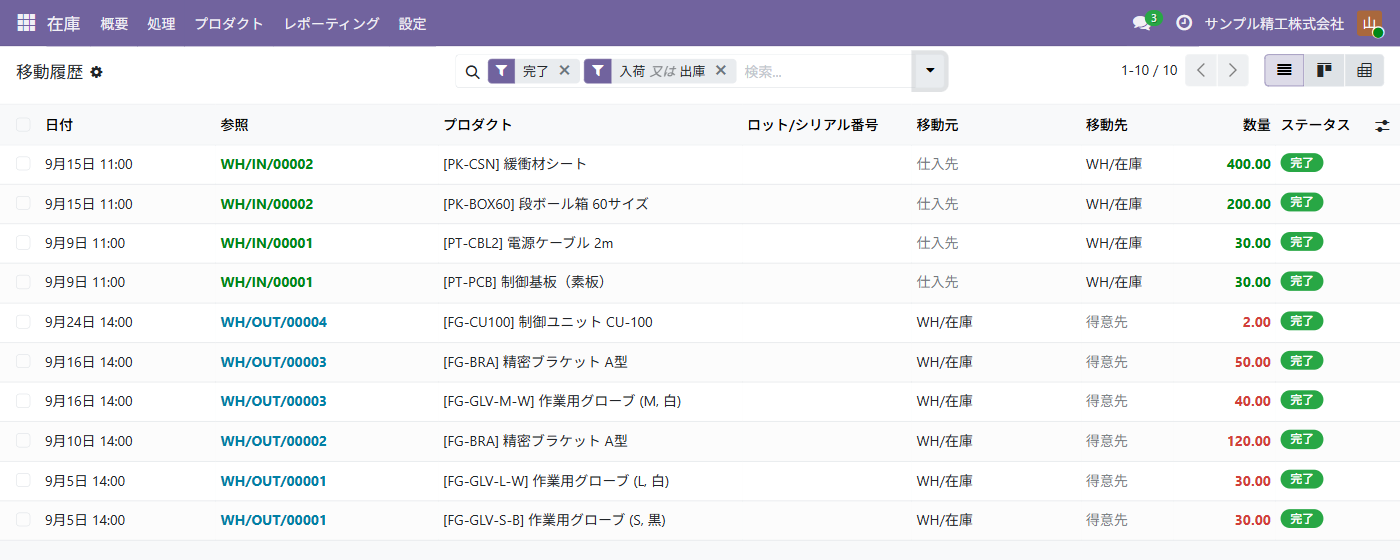Switch to list view
Image resolution: width=1400 pixels, height=560 pixels.
click(x=1284, y=70)
